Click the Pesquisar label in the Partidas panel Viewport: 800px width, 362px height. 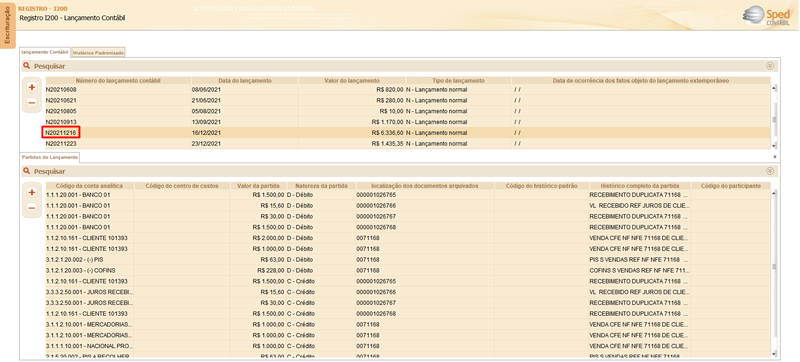(x=49, y=171)
